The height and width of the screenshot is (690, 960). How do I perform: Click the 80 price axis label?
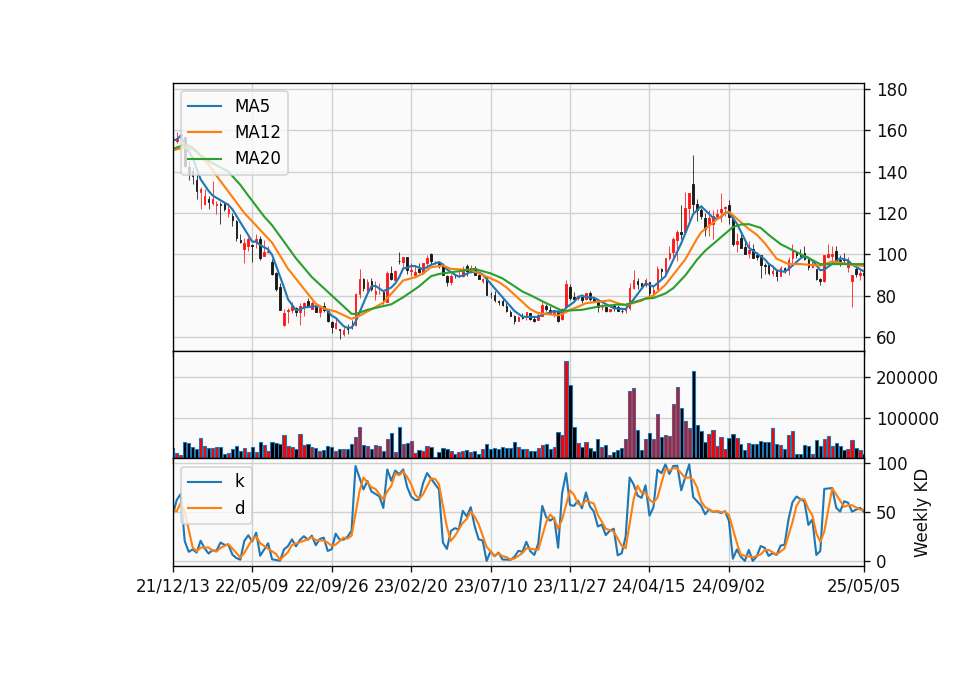coord(887,297)
